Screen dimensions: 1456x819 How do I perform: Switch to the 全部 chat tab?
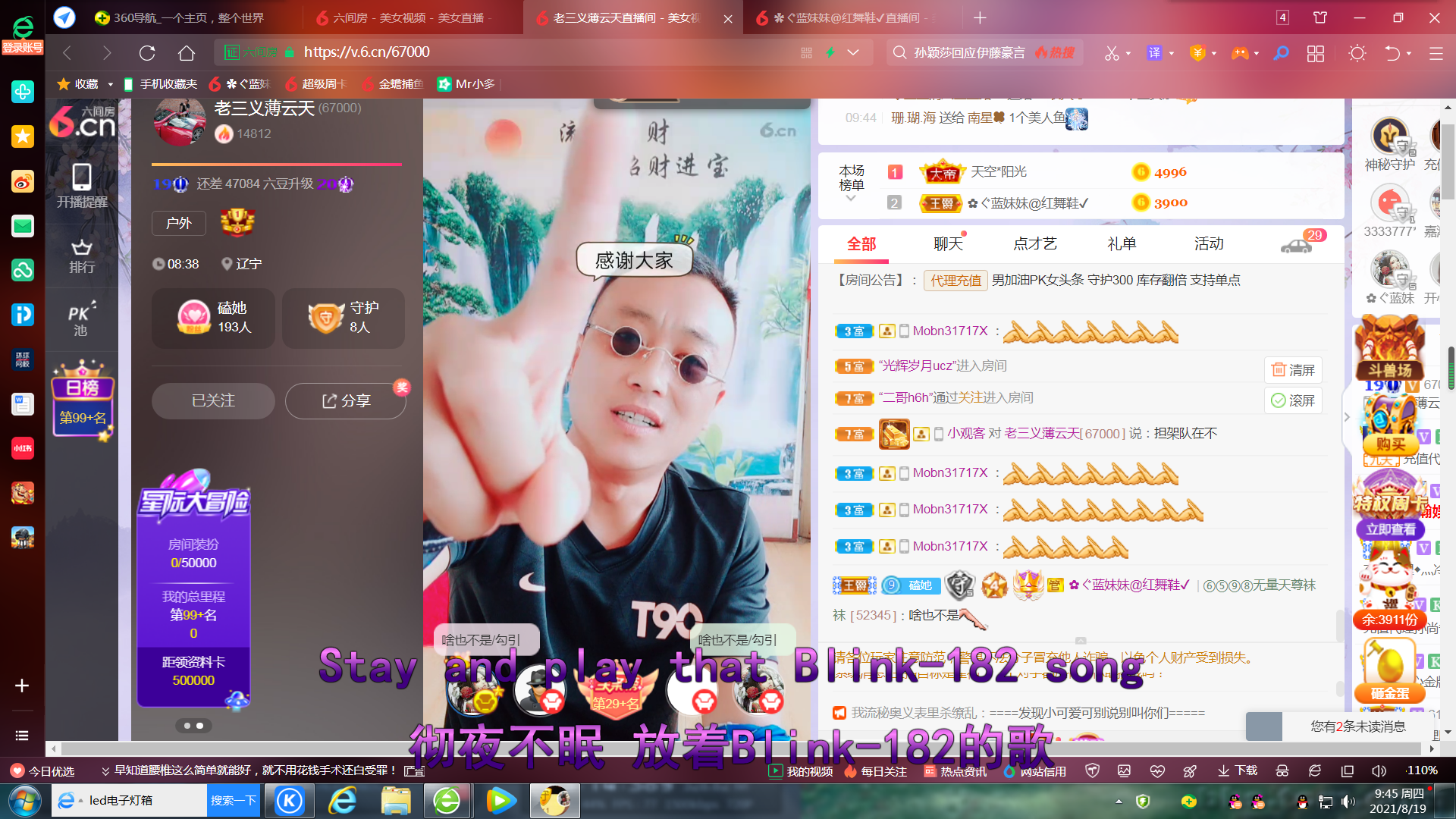click(x=861, y=244)
